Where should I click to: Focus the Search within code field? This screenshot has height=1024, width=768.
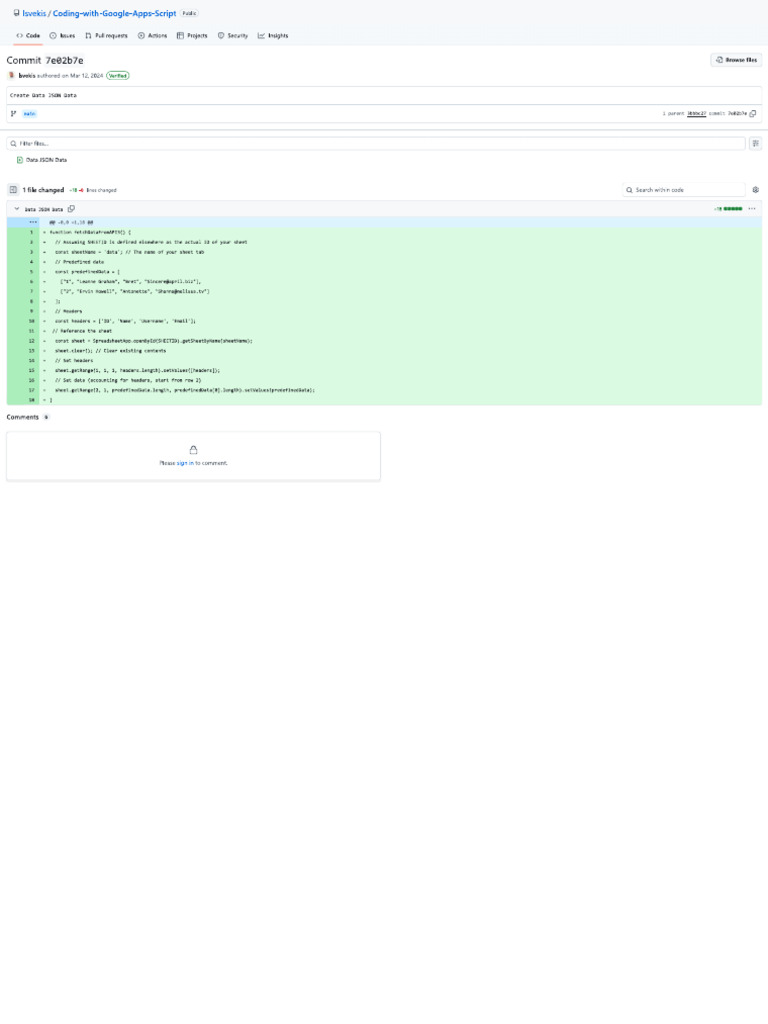tap(684, 190)
